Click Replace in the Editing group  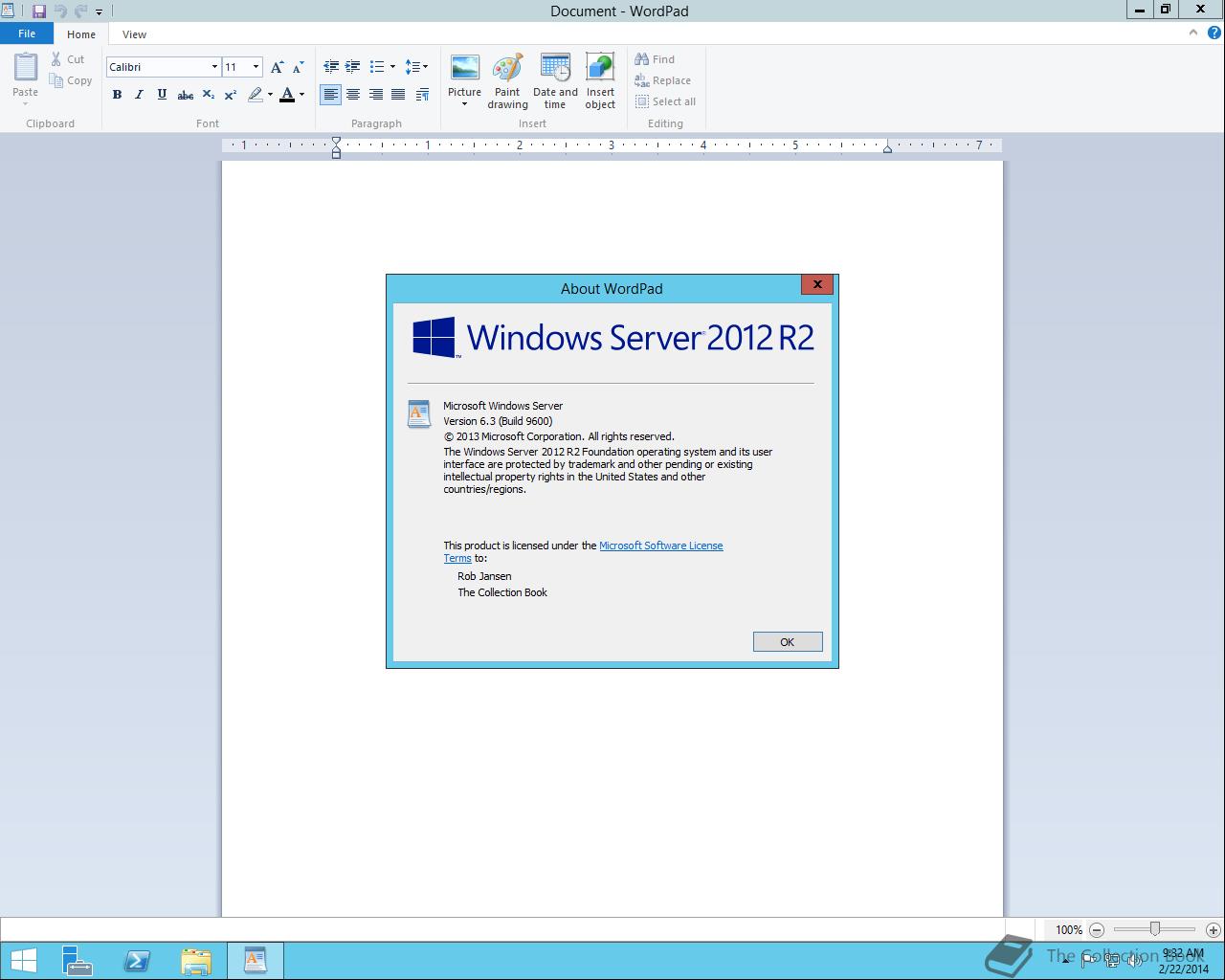pyautogui.click(x=662, y=80)
